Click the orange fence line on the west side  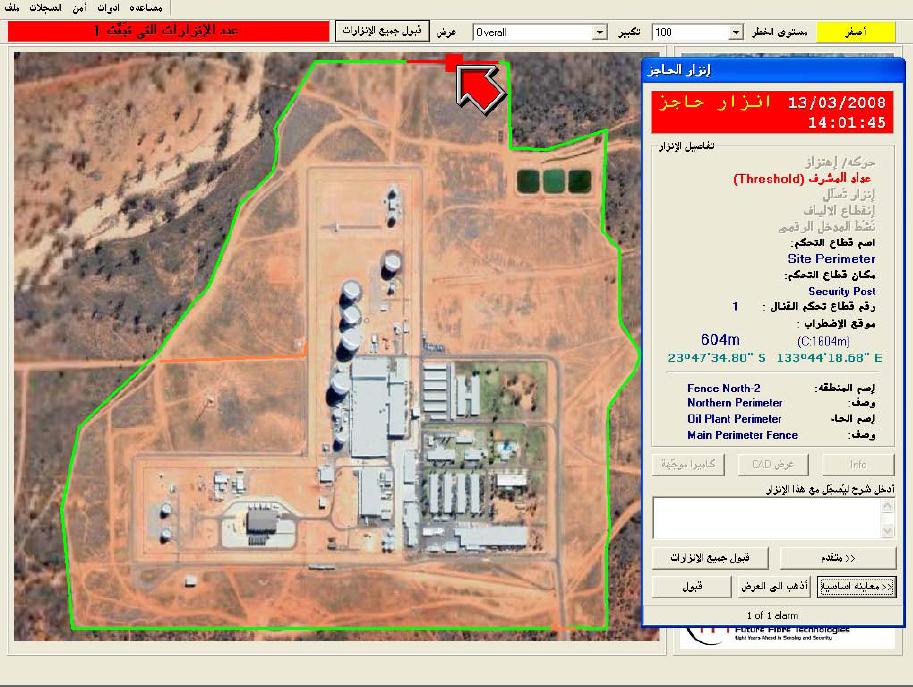coord(231,357)
